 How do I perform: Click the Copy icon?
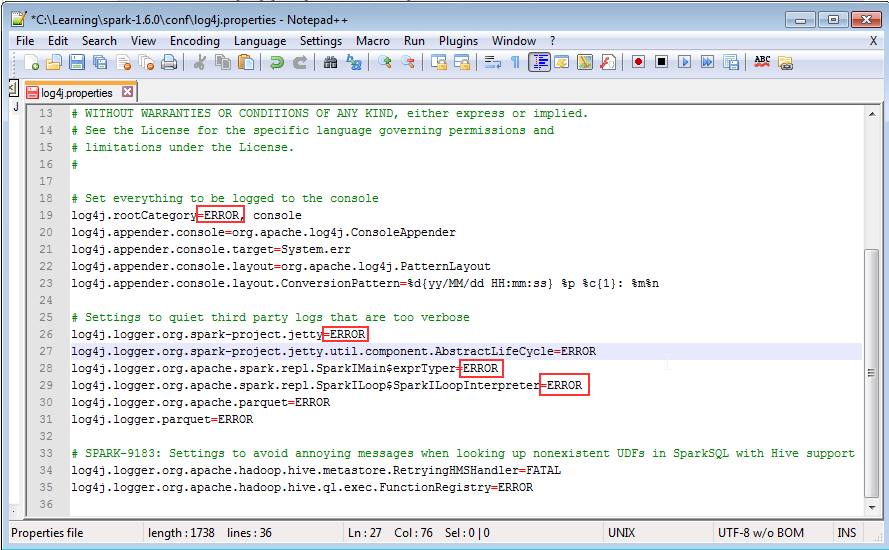click(x=223, y=62)
